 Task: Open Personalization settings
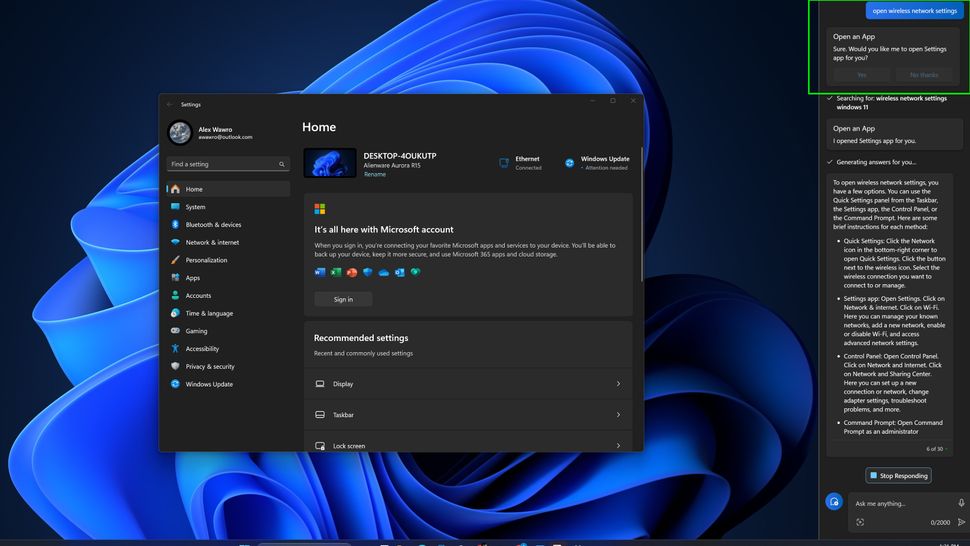point(228,260)
